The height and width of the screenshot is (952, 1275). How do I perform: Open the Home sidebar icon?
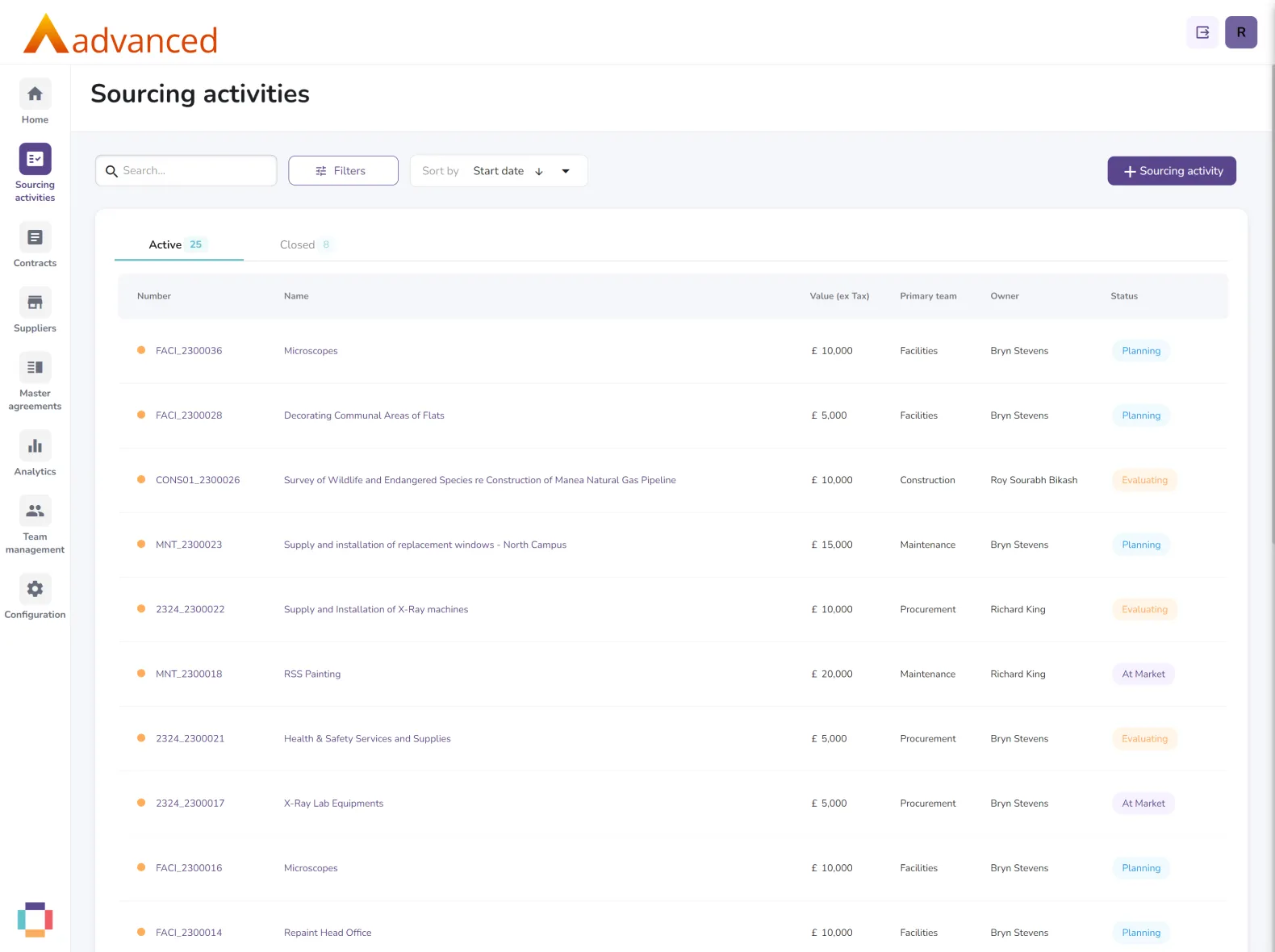click(x=35, y=94)
